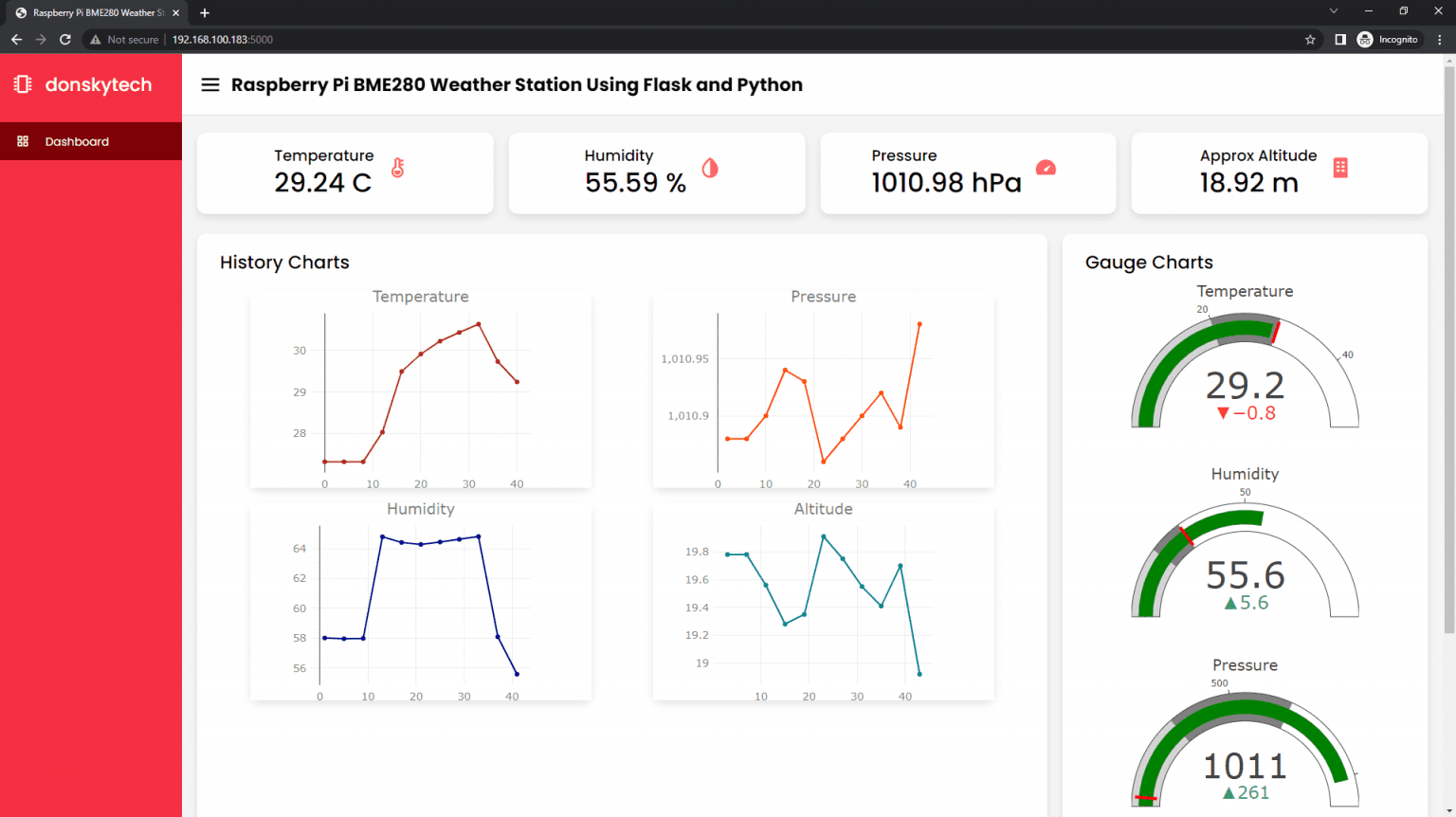The width and height of the screenshot is (1456, 817).
Task: Open a new browser tab
Action: [205, 13]
